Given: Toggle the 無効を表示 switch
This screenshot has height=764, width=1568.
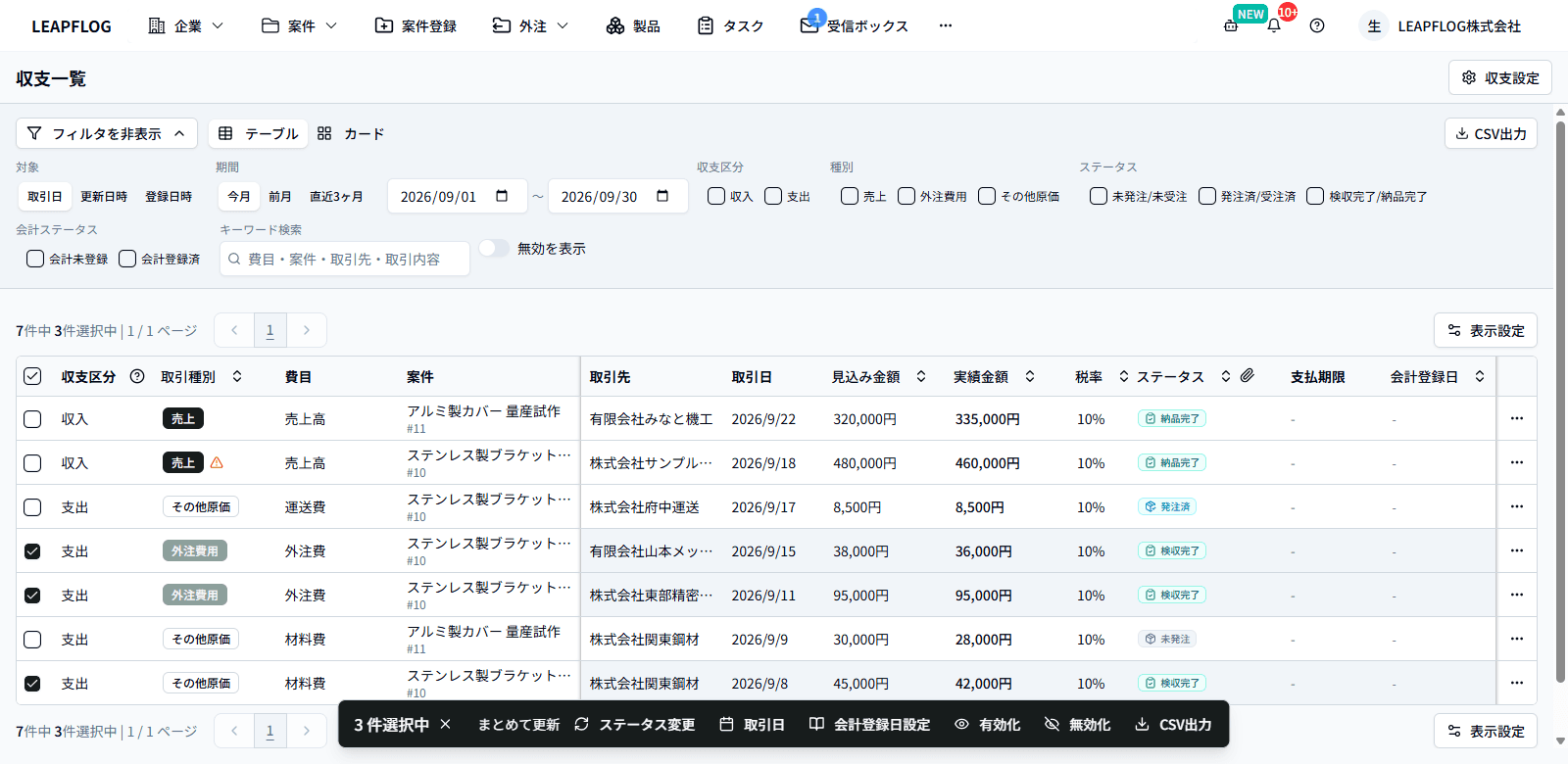Looking at the screenshot, I should click(494, 248).
